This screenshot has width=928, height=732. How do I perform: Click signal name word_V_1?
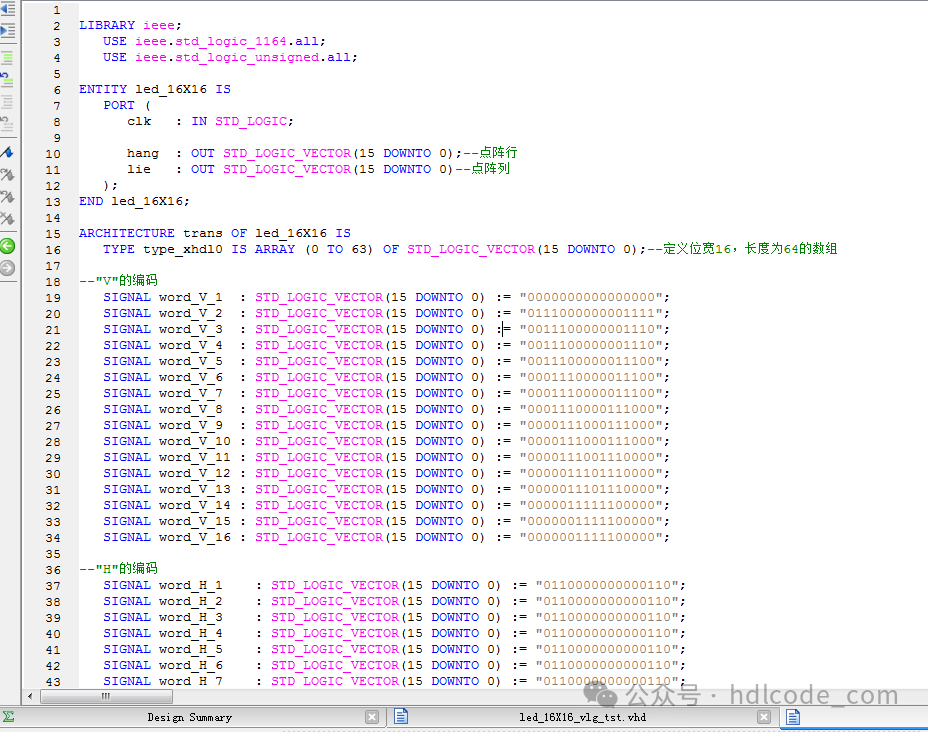point(191,297)
